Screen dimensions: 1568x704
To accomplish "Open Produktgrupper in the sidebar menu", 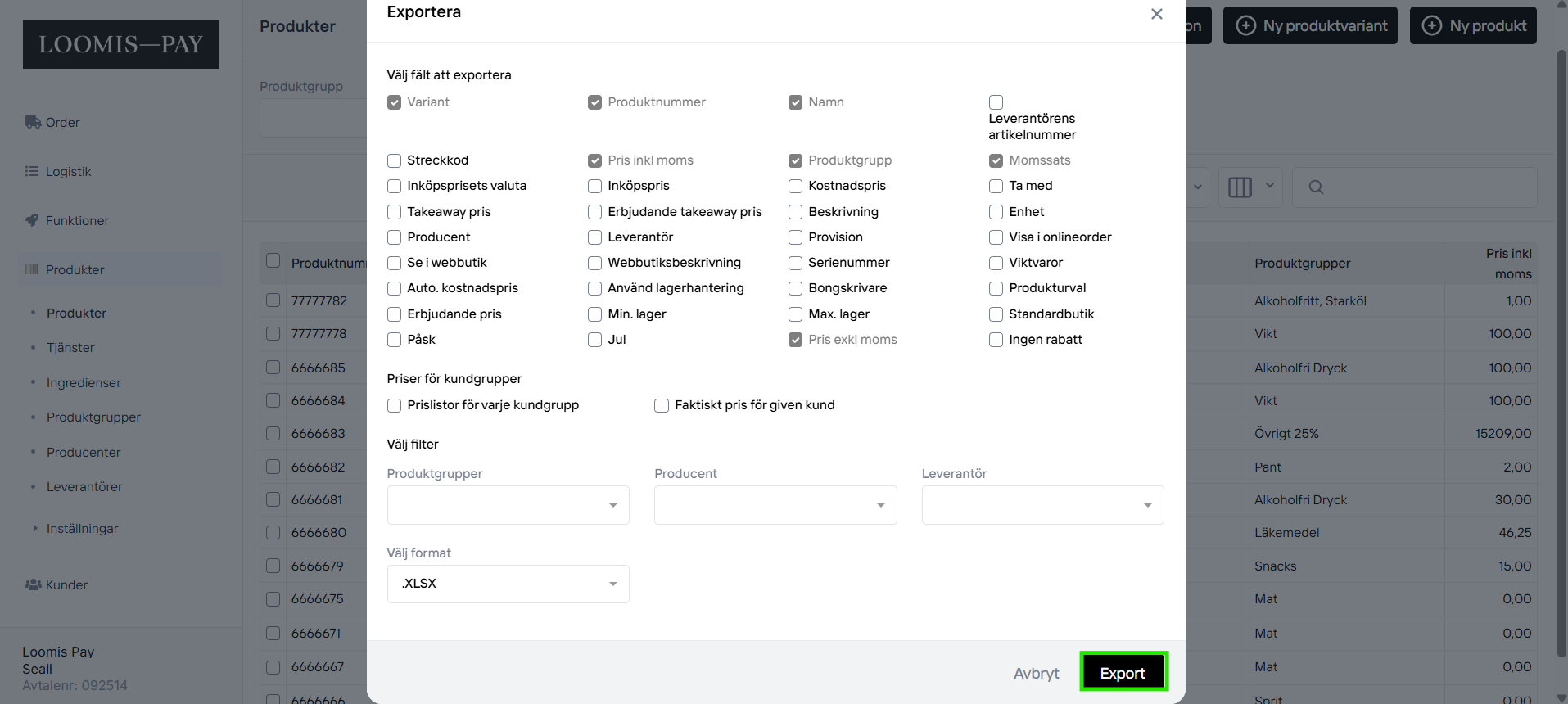I will pyautogui.click(x=93, y=417).
